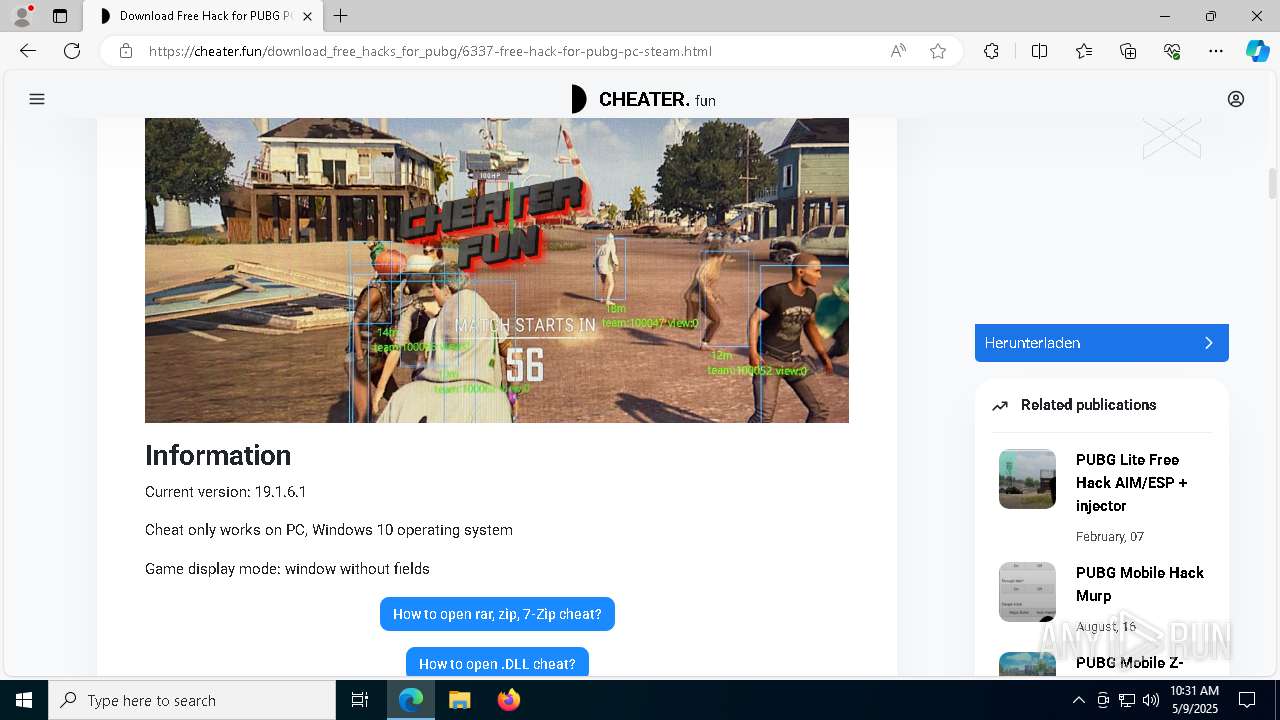This screenshot has width=1280, height=720.
Task: Click the PUBG Lite Free Hack thumbnail
Action: click(x=1027, y=479)
